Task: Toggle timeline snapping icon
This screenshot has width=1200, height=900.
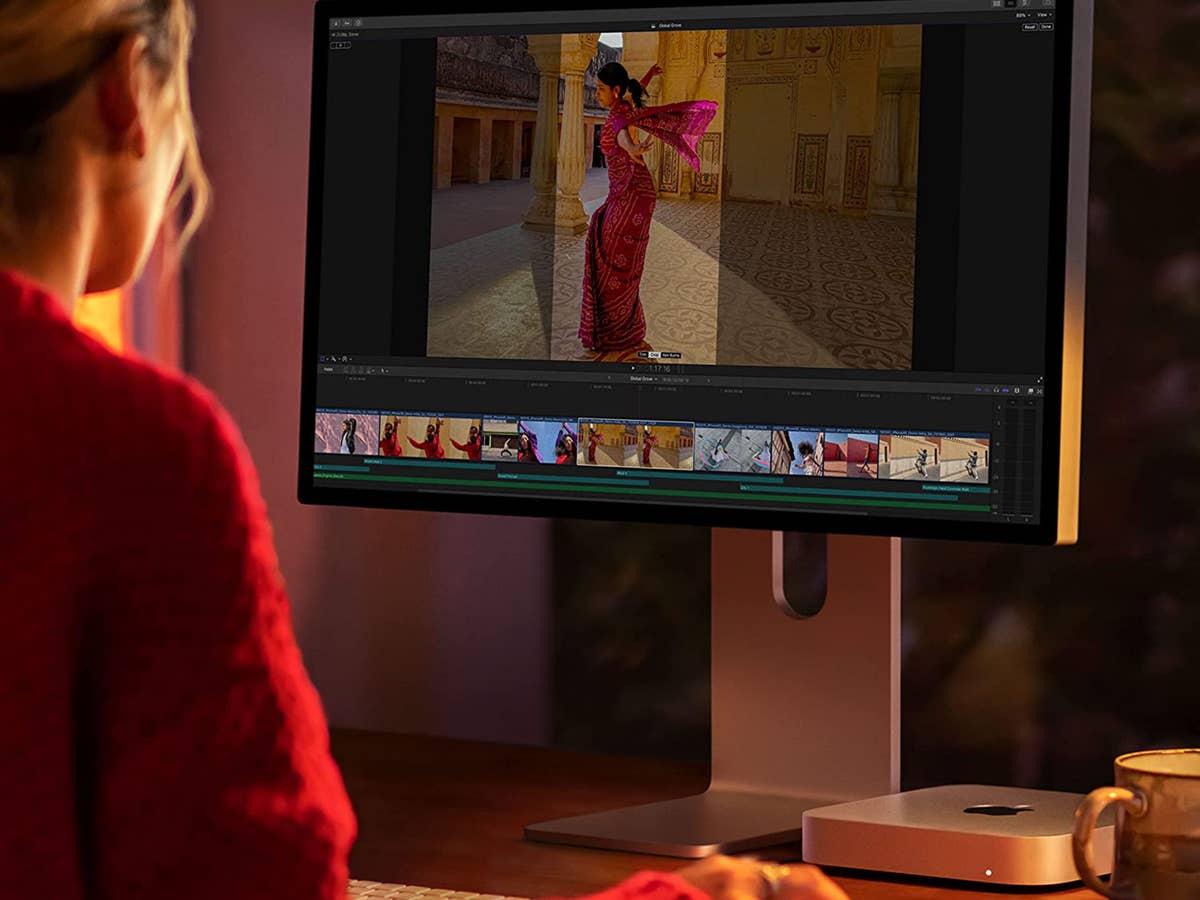Action: tap(1004, 390)
